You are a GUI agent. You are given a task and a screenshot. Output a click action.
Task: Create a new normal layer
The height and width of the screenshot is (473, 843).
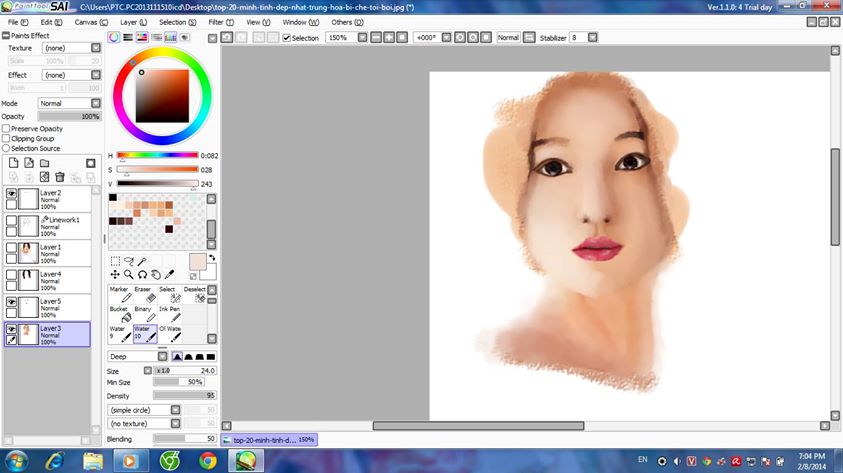click(x=13, y=163)
